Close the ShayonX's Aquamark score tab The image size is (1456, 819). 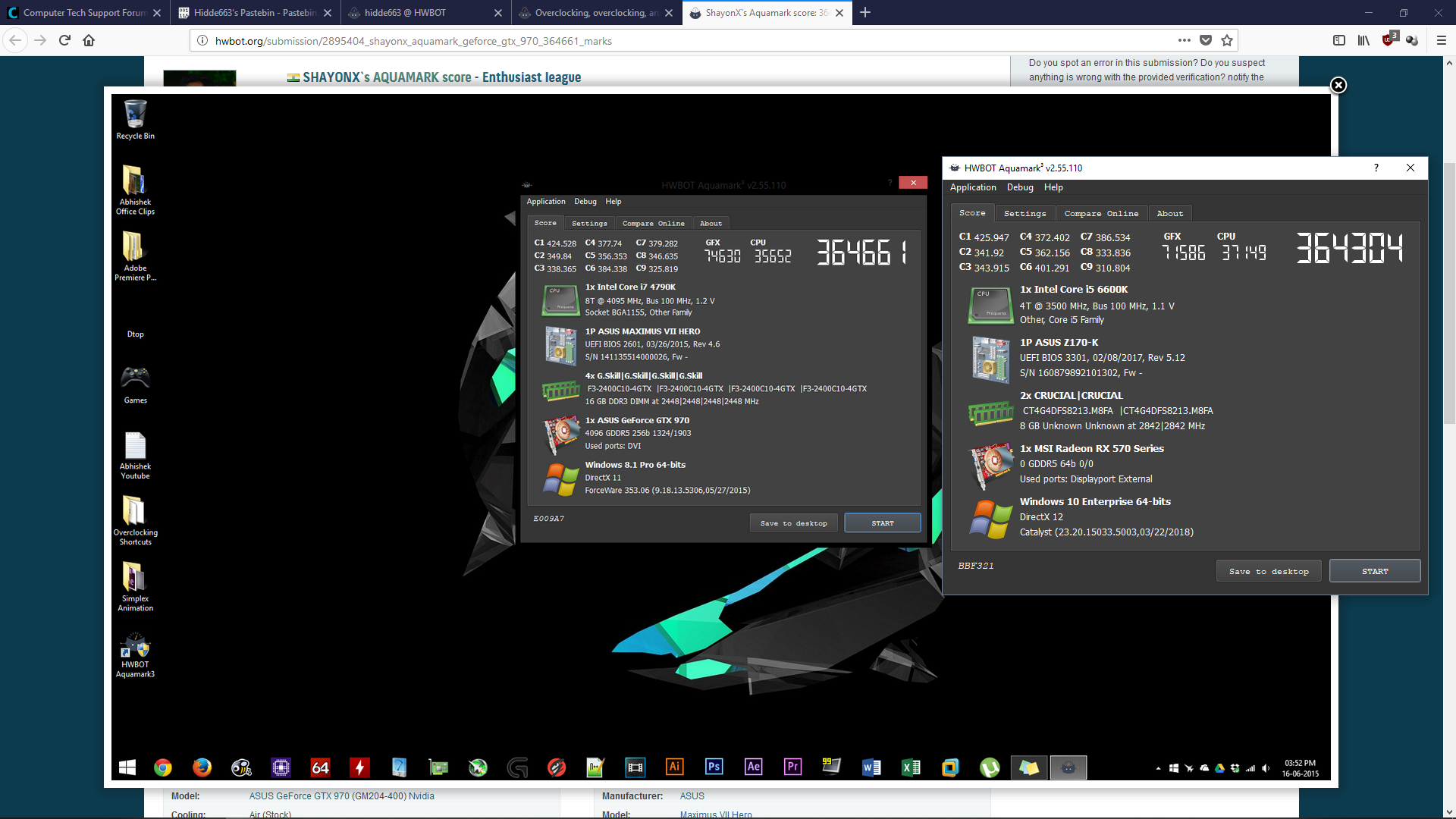point(839,13)
